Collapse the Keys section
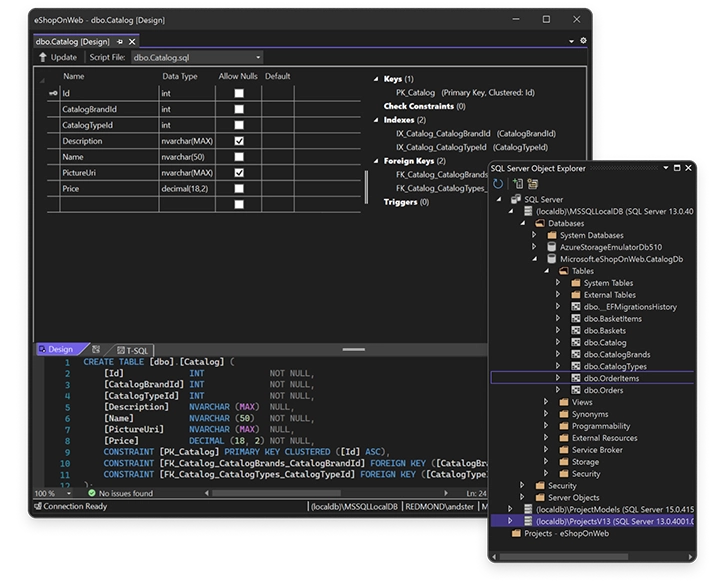Viewport: 725px width, 583px height. 376,79
